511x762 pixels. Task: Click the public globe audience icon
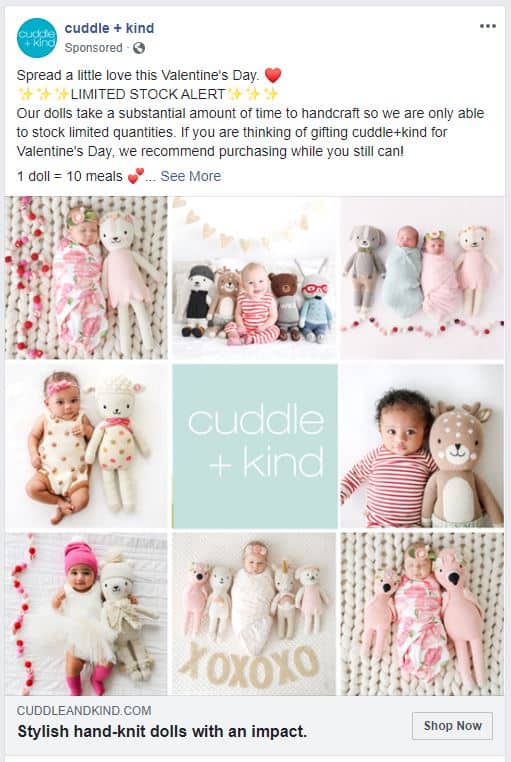(138, 48)
